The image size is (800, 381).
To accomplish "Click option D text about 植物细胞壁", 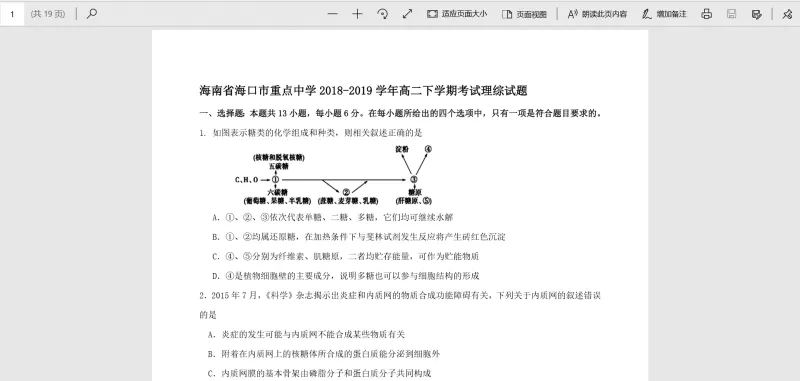I will [x=345, y=276].
